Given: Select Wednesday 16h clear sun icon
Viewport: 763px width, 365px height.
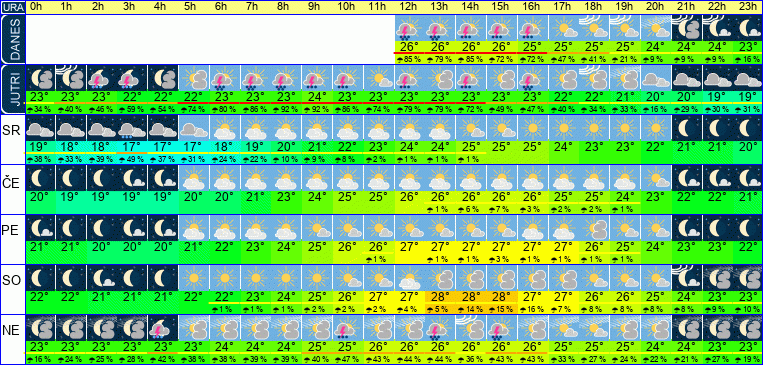Looking at the screenshot, I should pyautogui.click(x=532, y=128).
